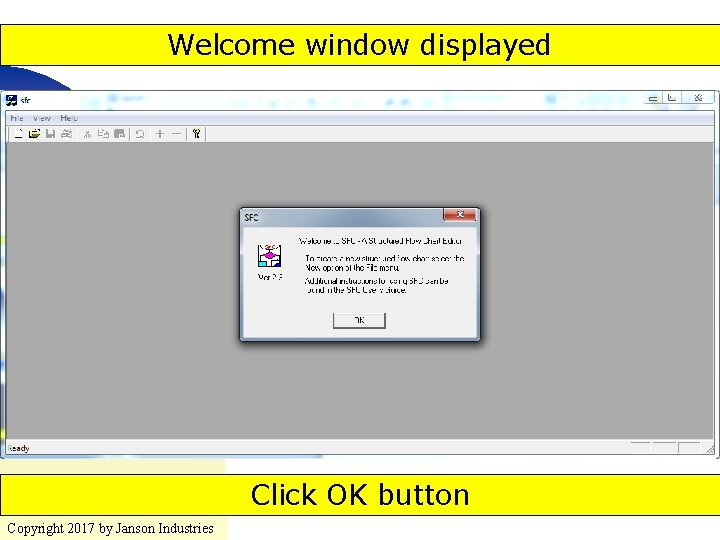Click the Ready status bar text

pyautogui.click(x=19, y=448)
